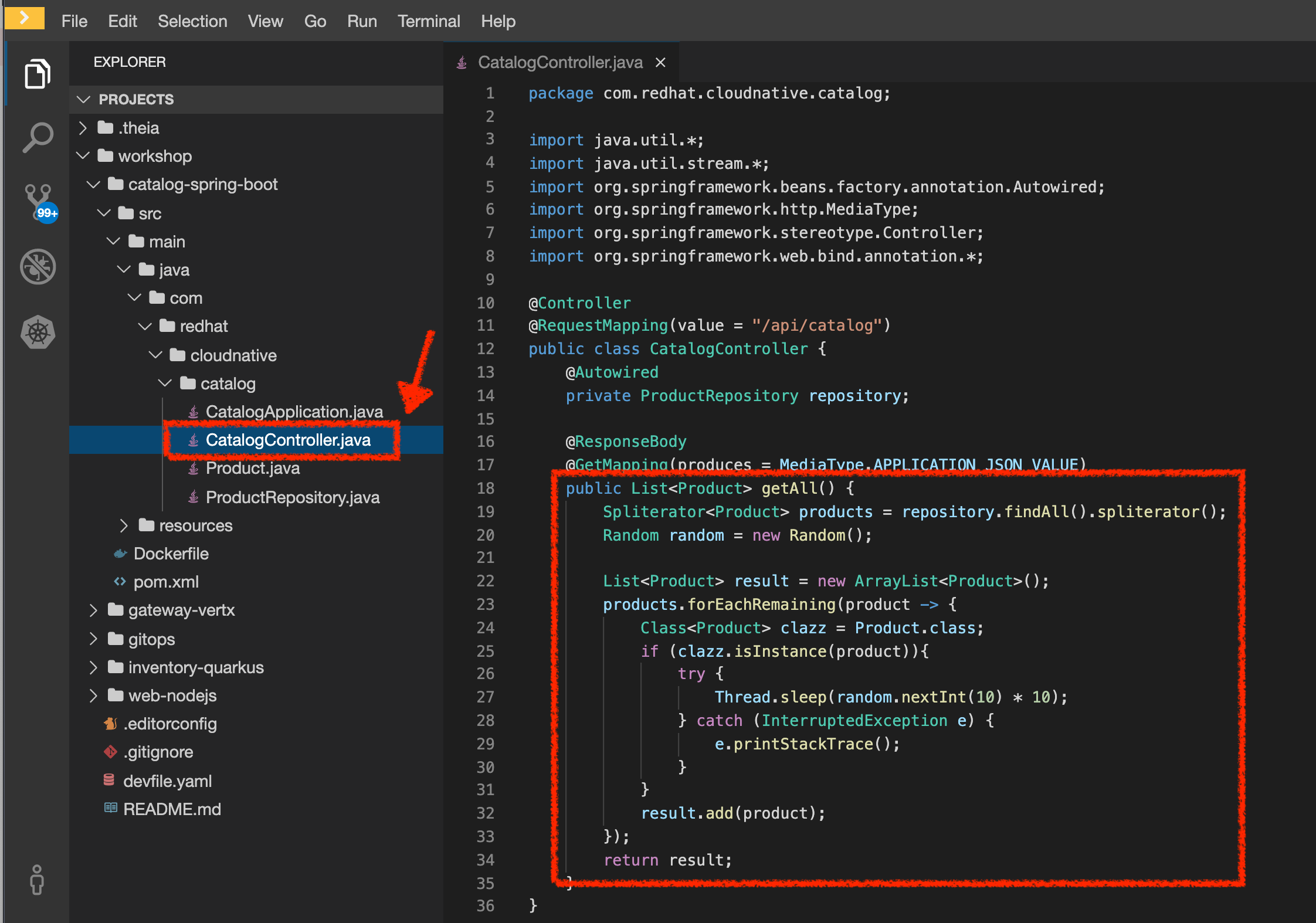
Task: Click the Java icon beside Product.java
Action: [x=192, y=468]
